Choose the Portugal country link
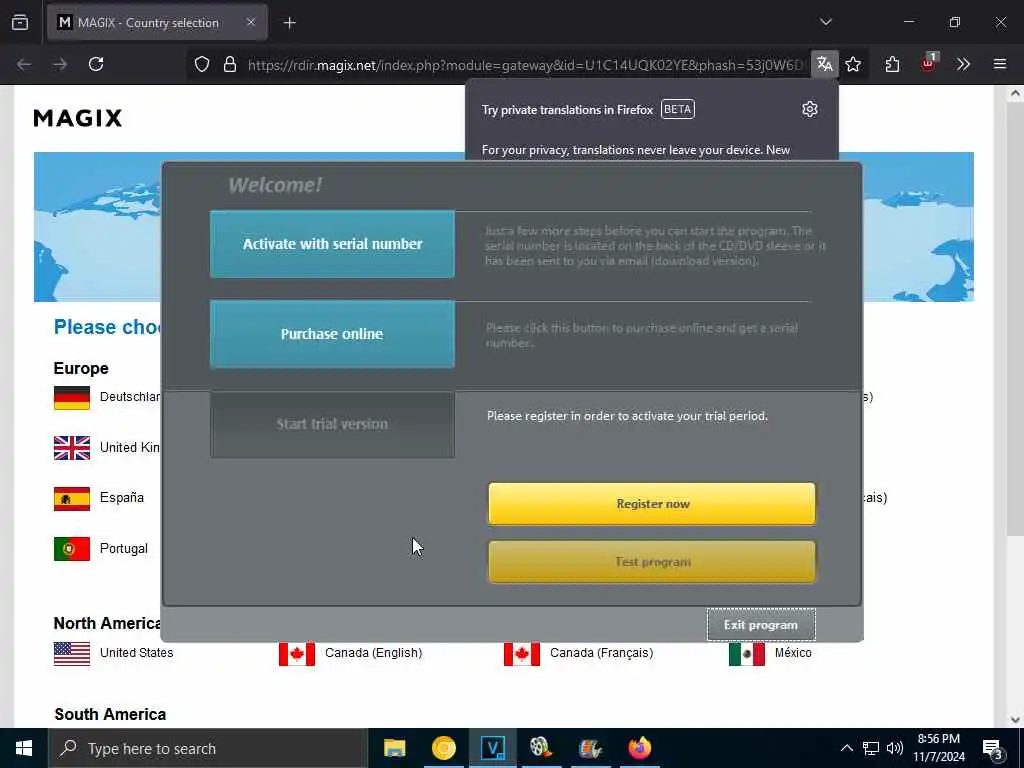 (x=123, y=549)
